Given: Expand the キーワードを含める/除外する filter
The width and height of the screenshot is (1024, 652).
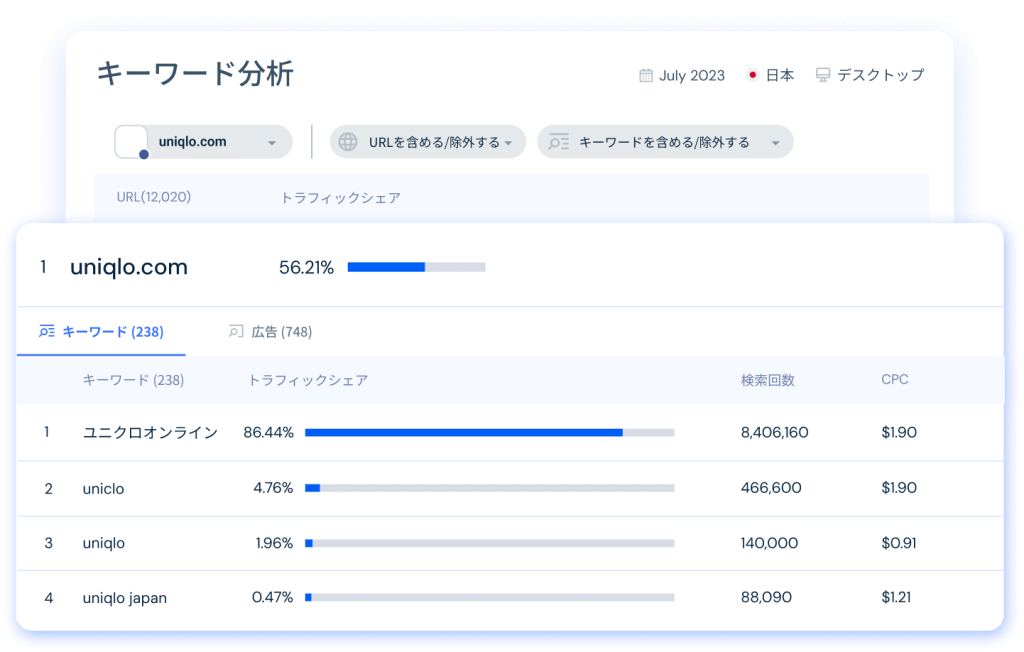Looking at the screenshot, I should (x=774, y=143).
